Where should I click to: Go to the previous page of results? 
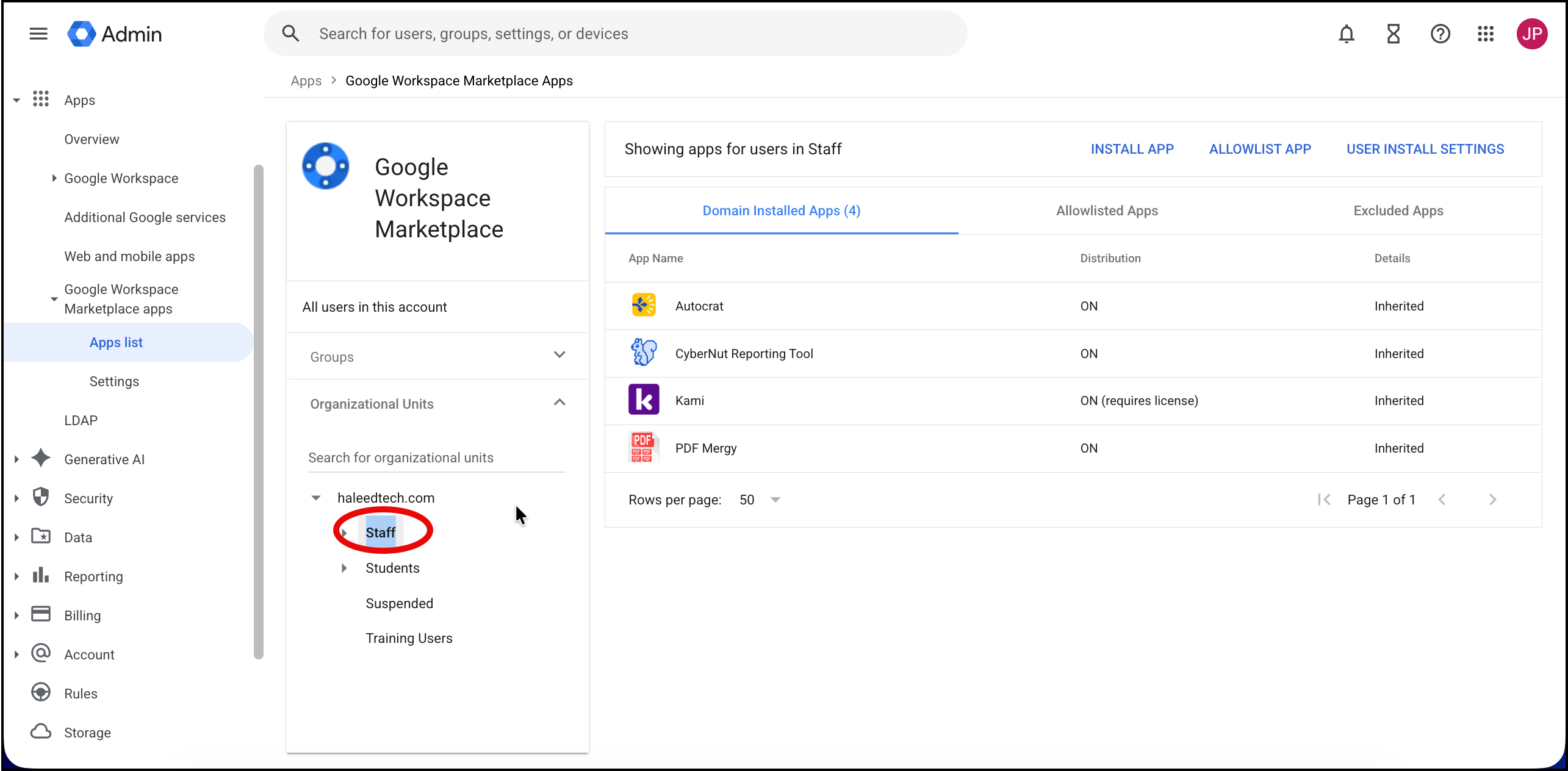(x=1442, y=500)
